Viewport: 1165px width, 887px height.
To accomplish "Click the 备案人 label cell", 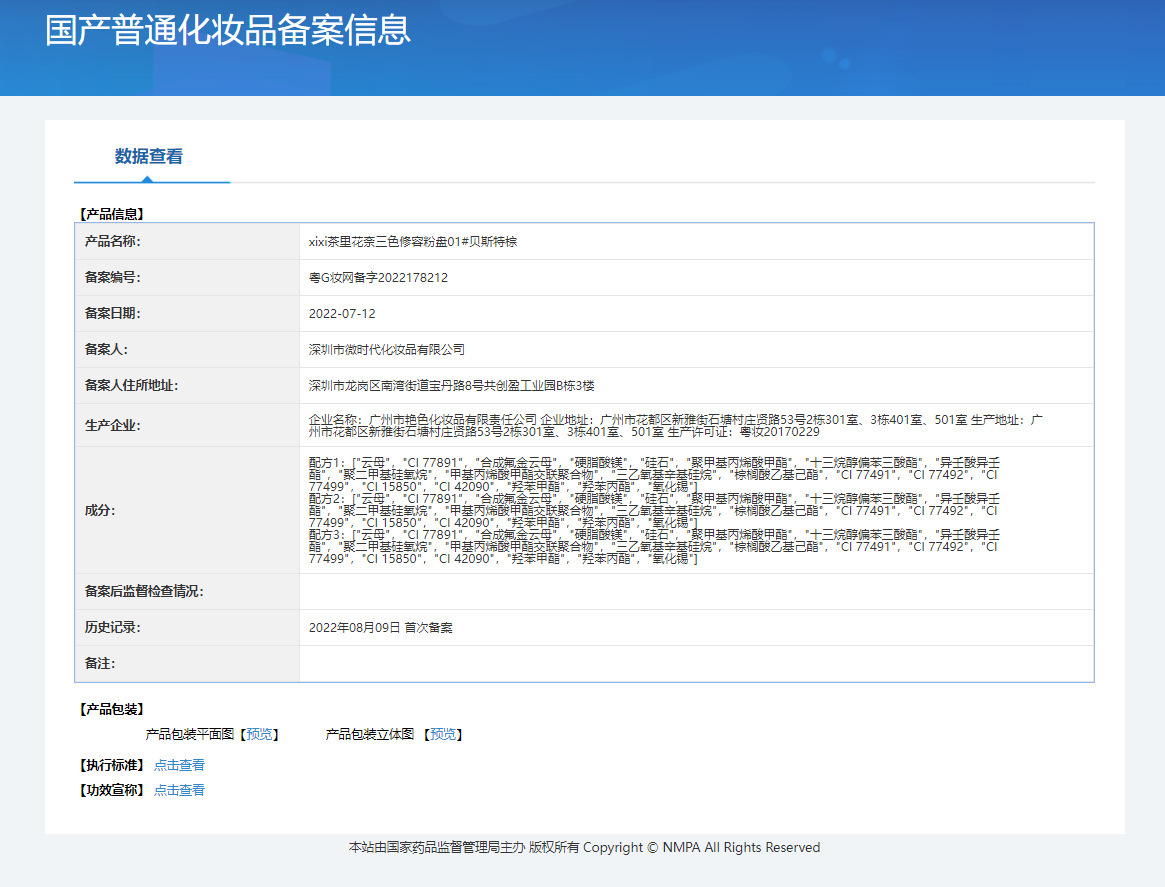I will [x=187, y=349].
